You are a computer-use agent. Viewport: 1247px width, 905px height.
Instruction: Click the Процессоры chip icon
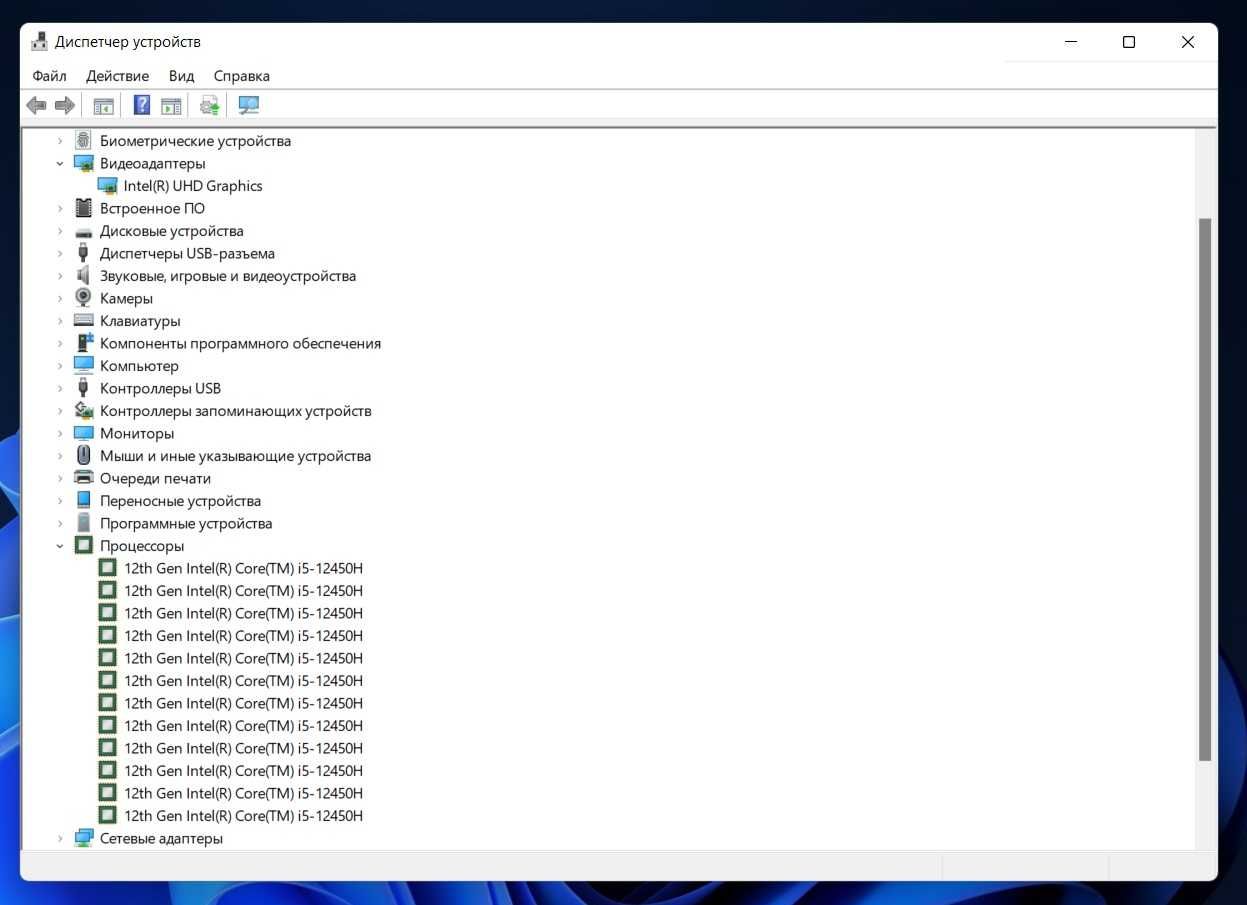pyautogui.click(x=83, y=546)
